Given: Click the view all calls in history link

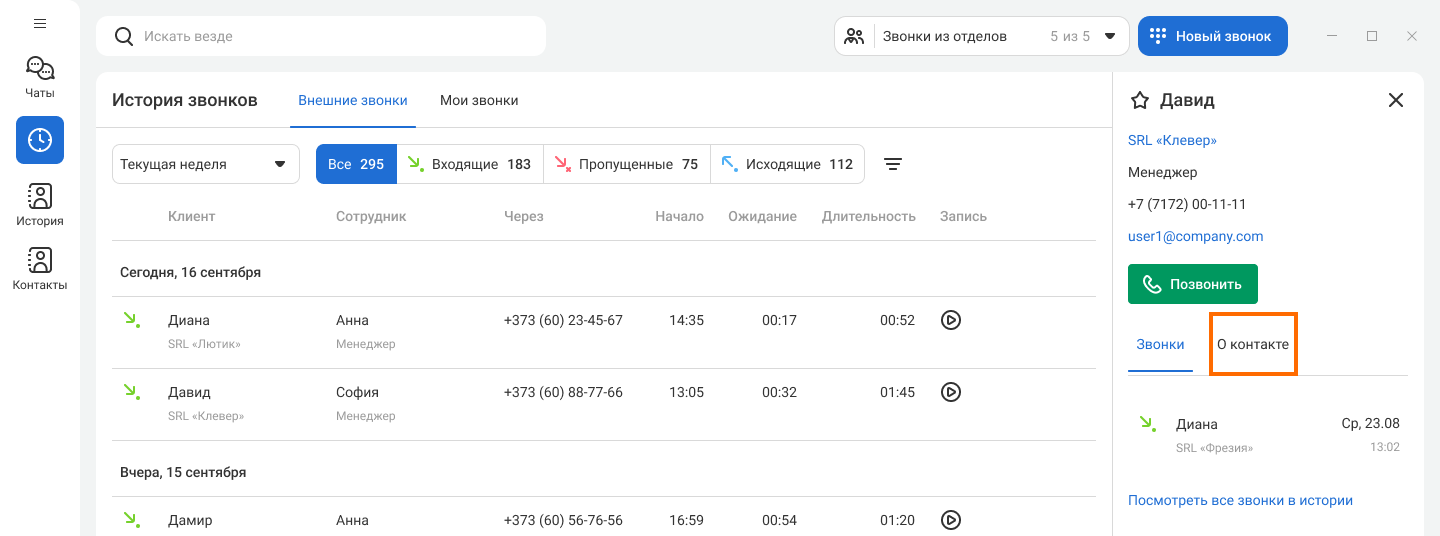Looking at the screenshot, I should click(x=1240, y=500).
